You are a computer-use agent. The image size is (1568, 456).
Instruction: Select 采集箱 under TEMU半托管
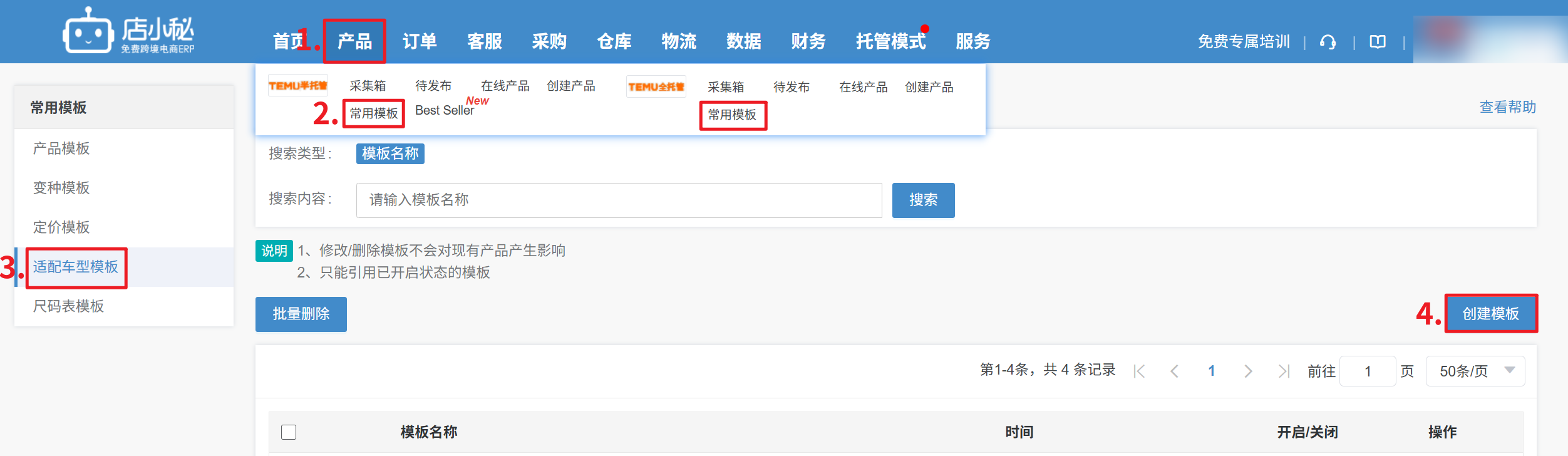[x=368, y=86]
